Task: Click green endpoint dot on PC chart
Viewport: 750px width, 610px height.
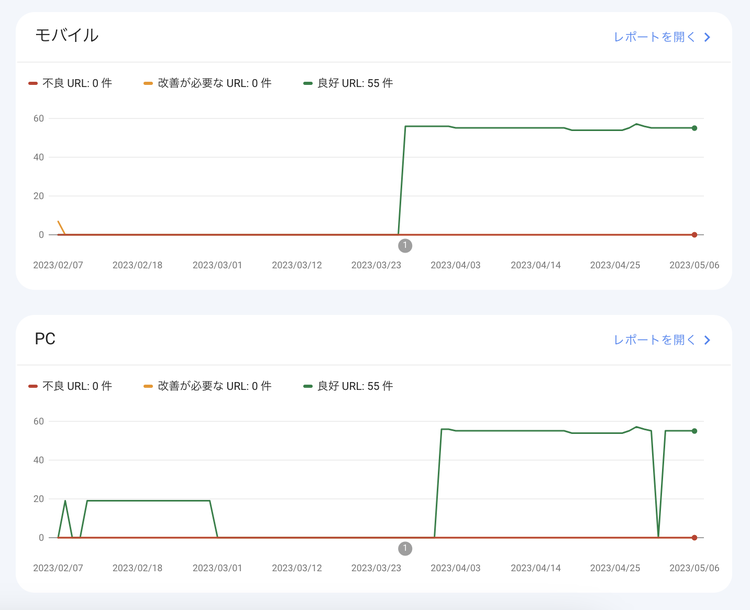Action: pyautogui.click(x=695, y=431)
